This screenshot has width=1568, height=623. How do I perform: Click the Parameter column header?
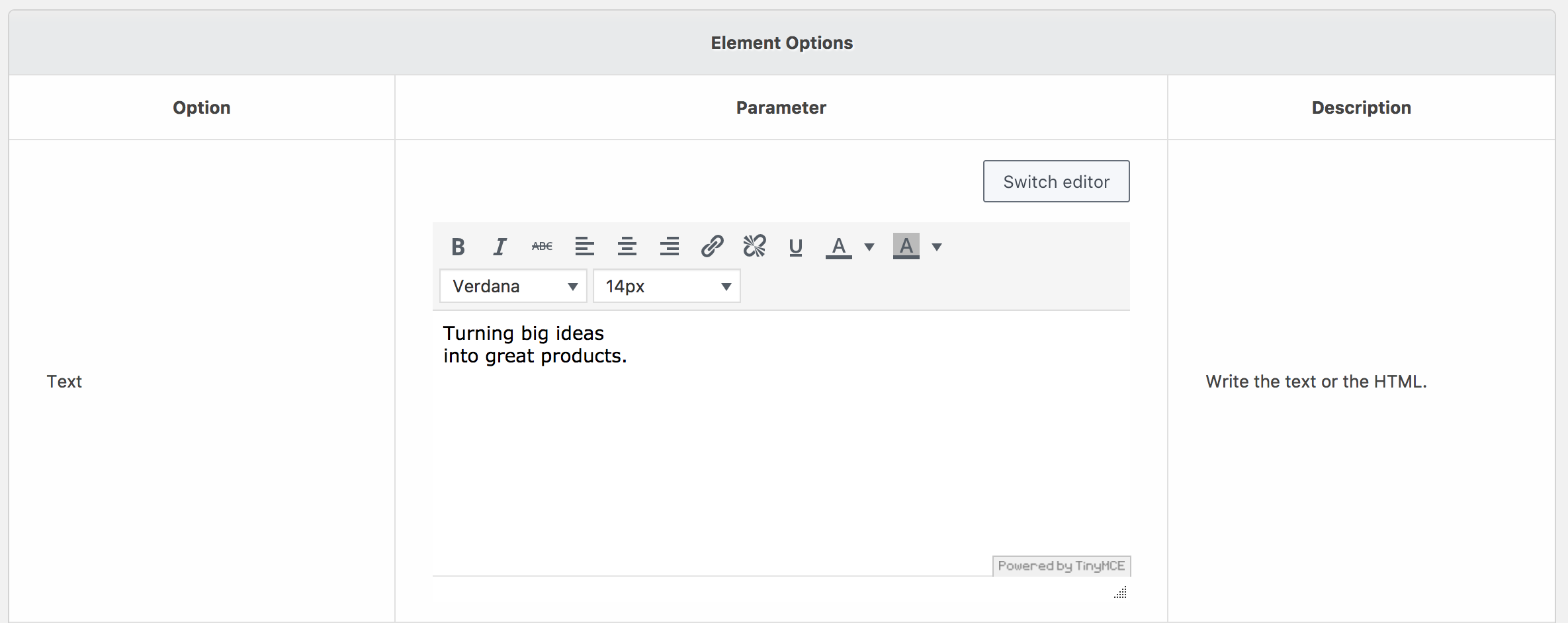click(x=781, y=108)
